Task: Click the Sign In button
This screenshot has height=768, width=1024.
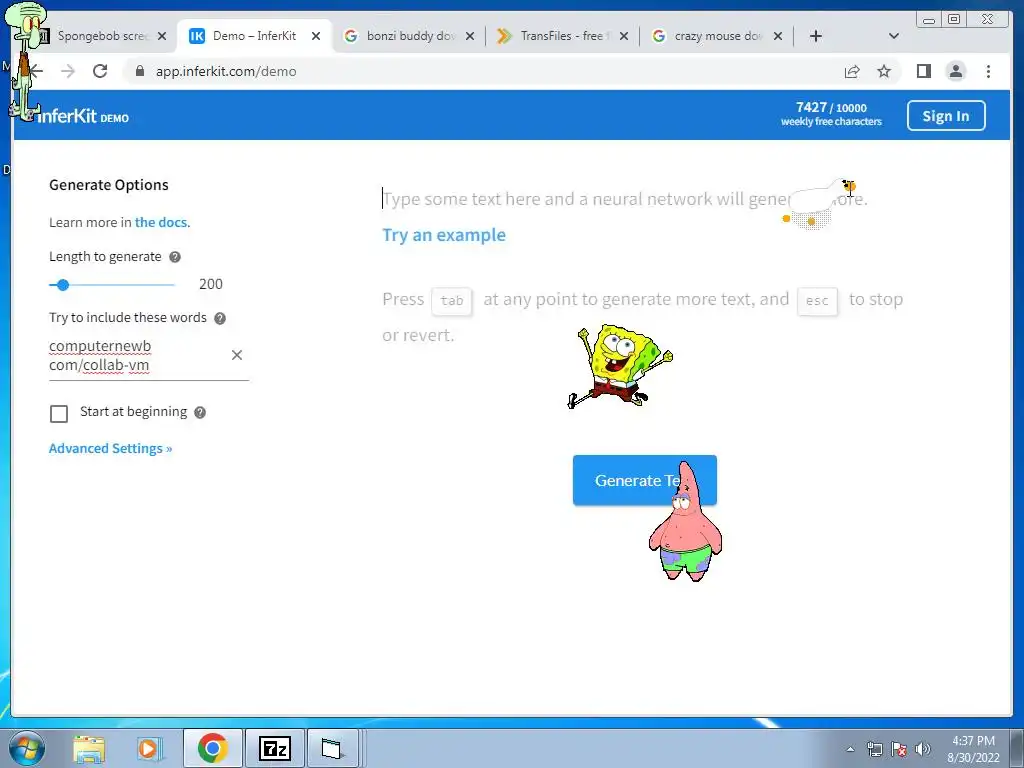Action: pyautogui.click(x=946, y=116)
